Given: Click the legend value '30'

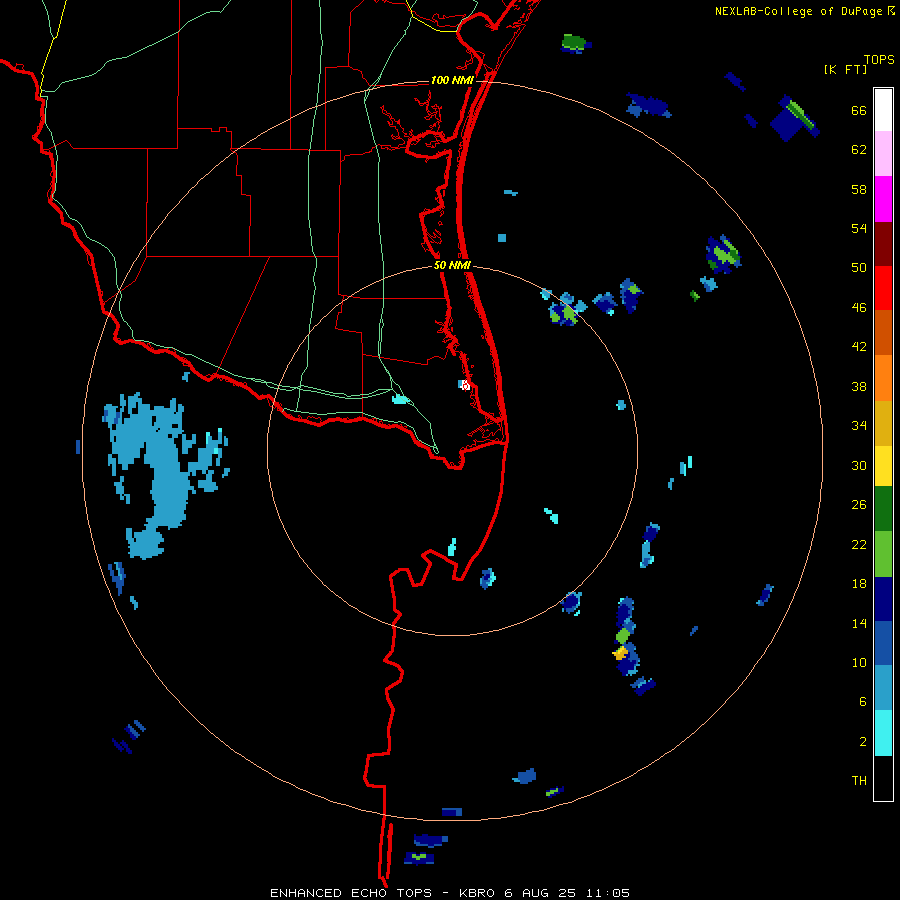Looking at the screenshot, I should [x=859, y=465].
